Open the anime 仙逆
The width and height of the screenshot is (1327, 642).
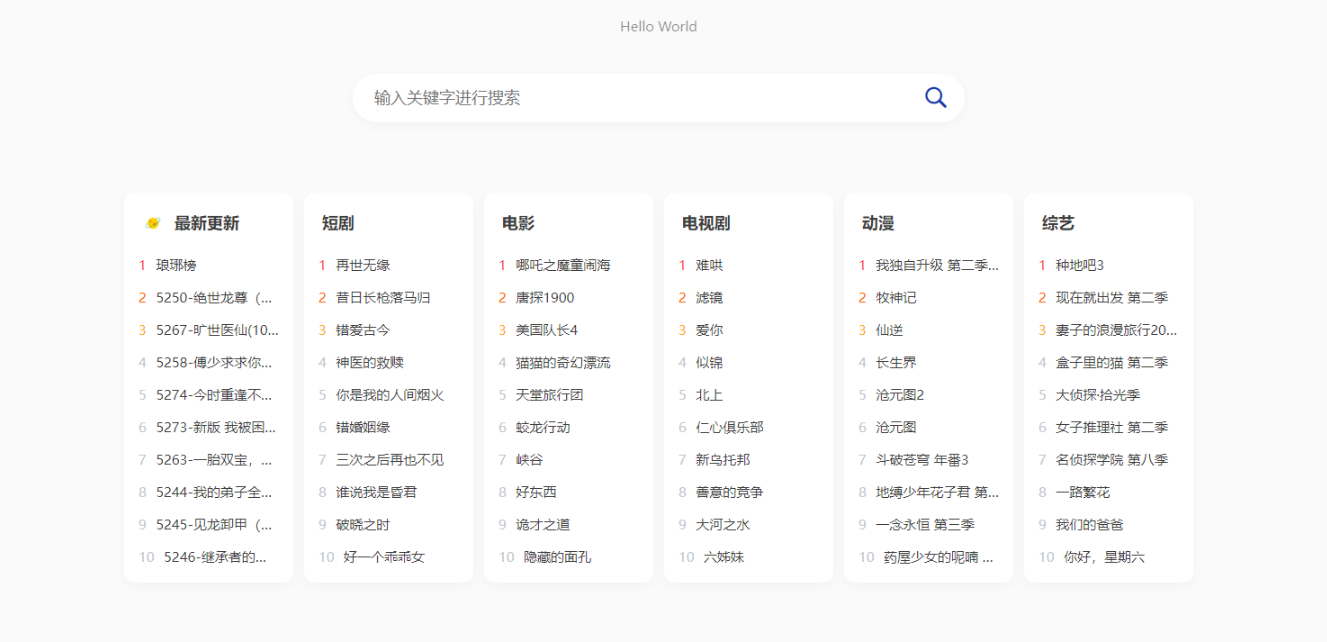click(x=890, y=330)
